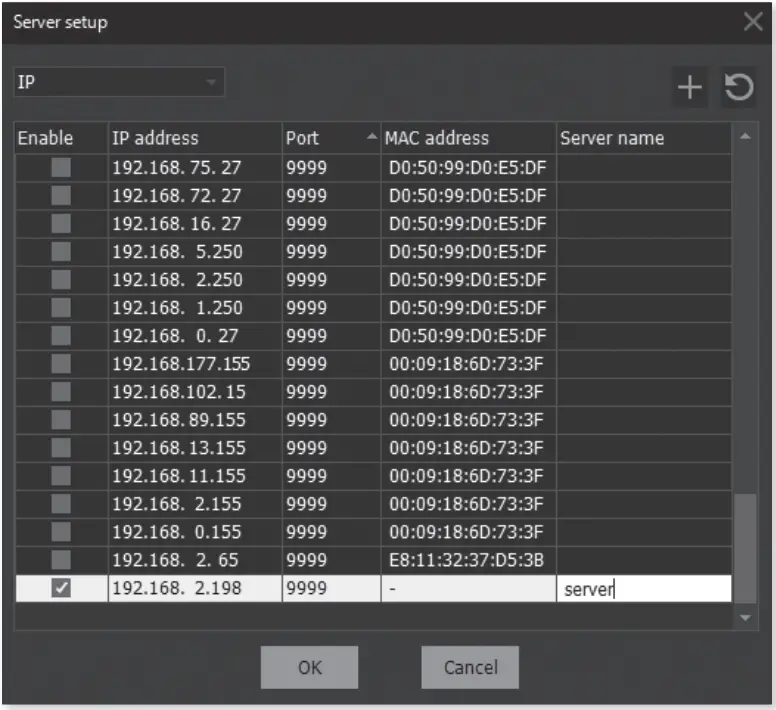Viewport: 776px width, 710px height.
Task: Open the IP search type dropdown
Action: point(119,82)
